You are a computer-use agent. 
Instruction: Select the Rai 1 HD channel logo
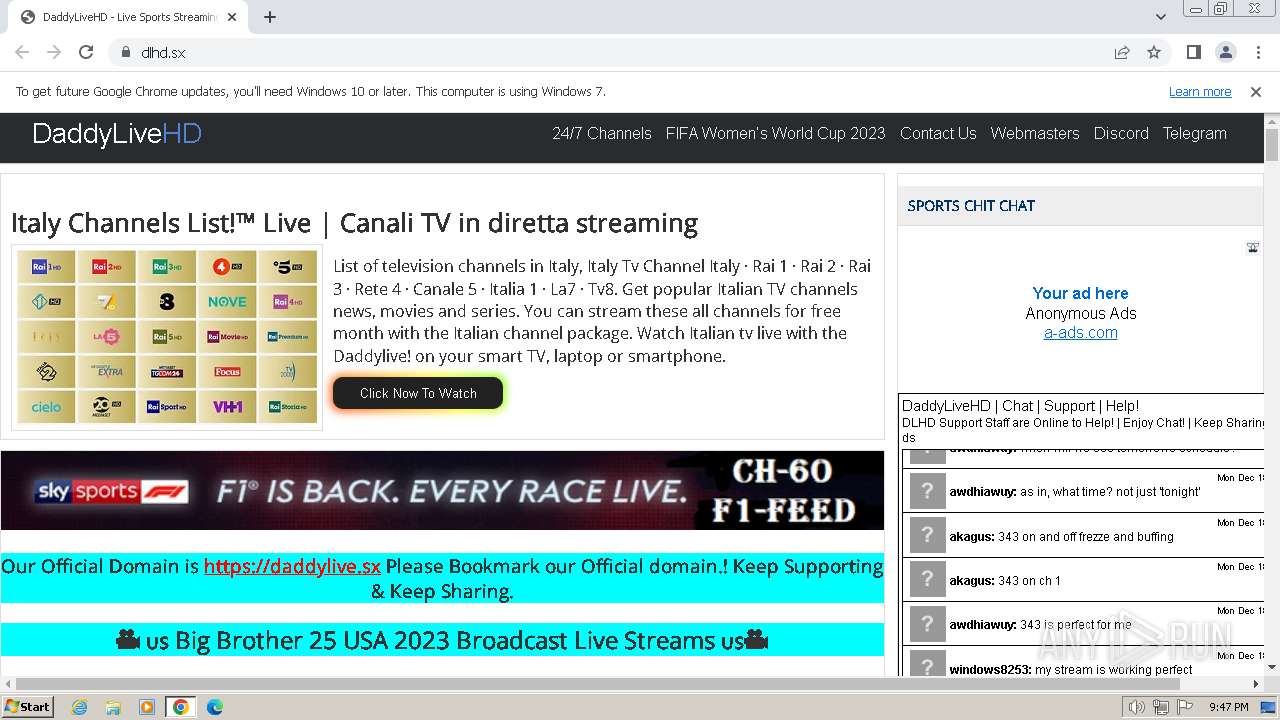46,267
